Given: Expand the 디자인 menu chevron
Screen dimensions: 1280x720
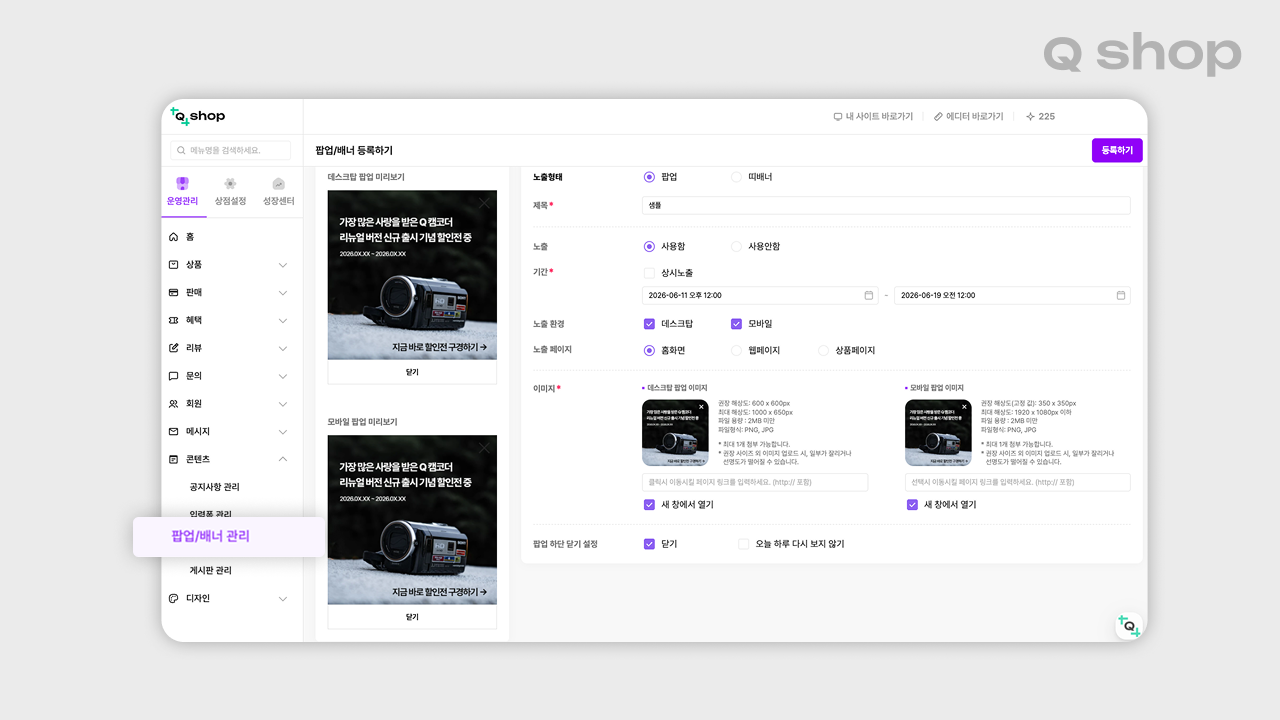Looking at the screenshot, I should 283,599.
